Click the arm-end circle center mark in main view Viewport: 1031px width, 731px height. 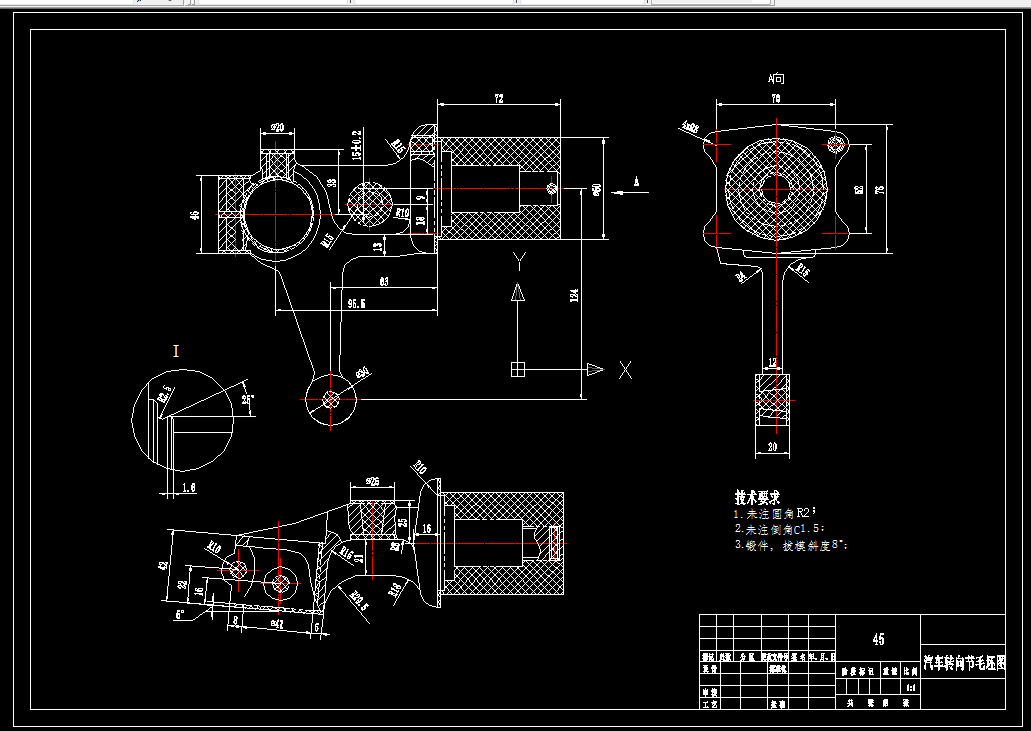coord(331,399)
